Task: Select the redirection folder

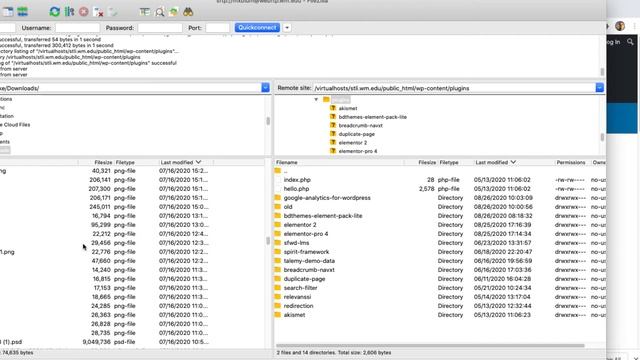Action: pyautogui.click(x=440, y=306)
